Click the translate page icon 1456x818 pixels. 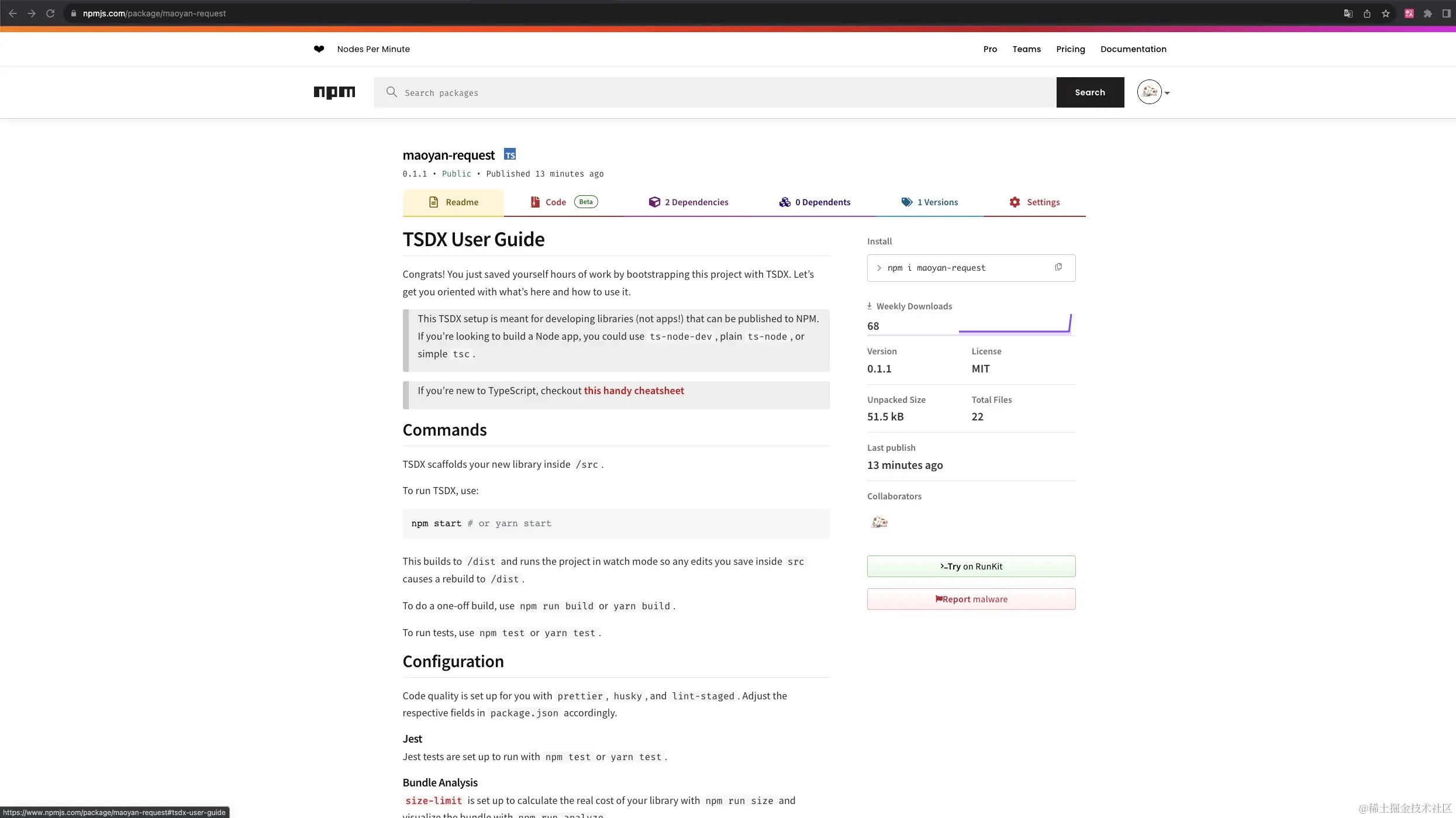(x=1348, y=13)
